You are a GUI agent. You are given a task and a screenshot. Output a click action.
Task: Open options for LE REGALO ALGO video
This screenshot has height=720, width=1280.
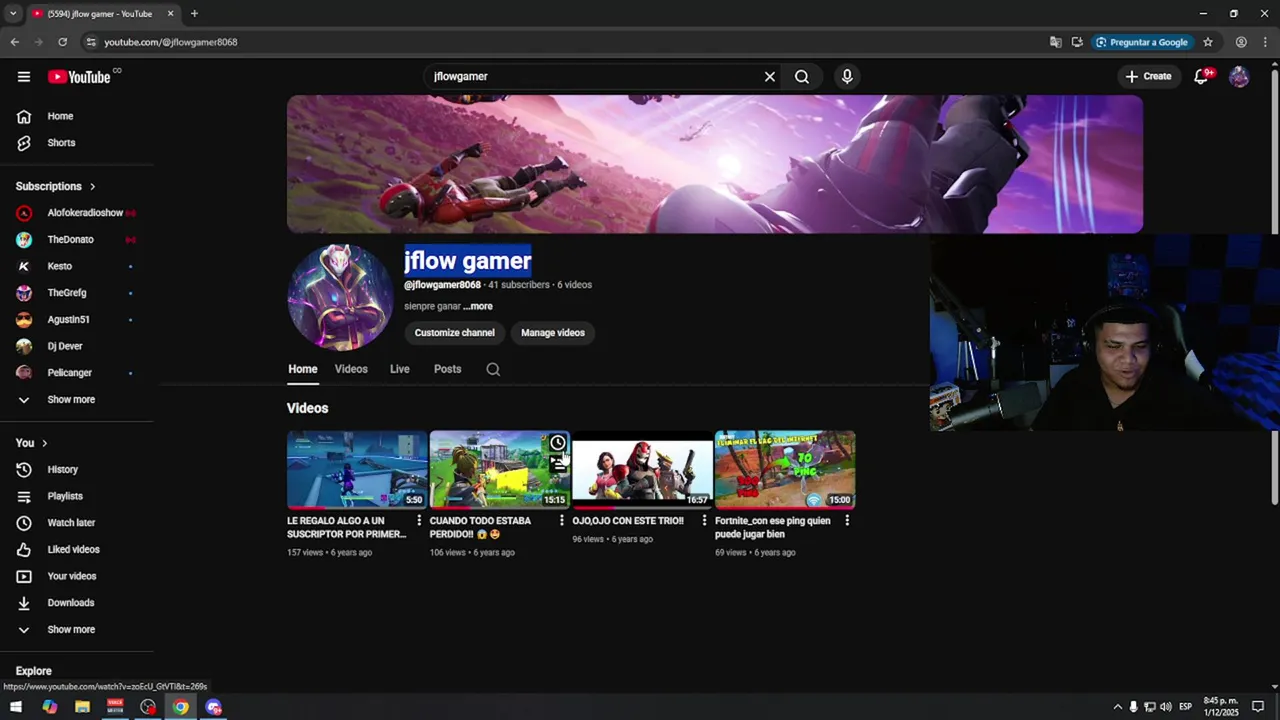tap(419, 521)
